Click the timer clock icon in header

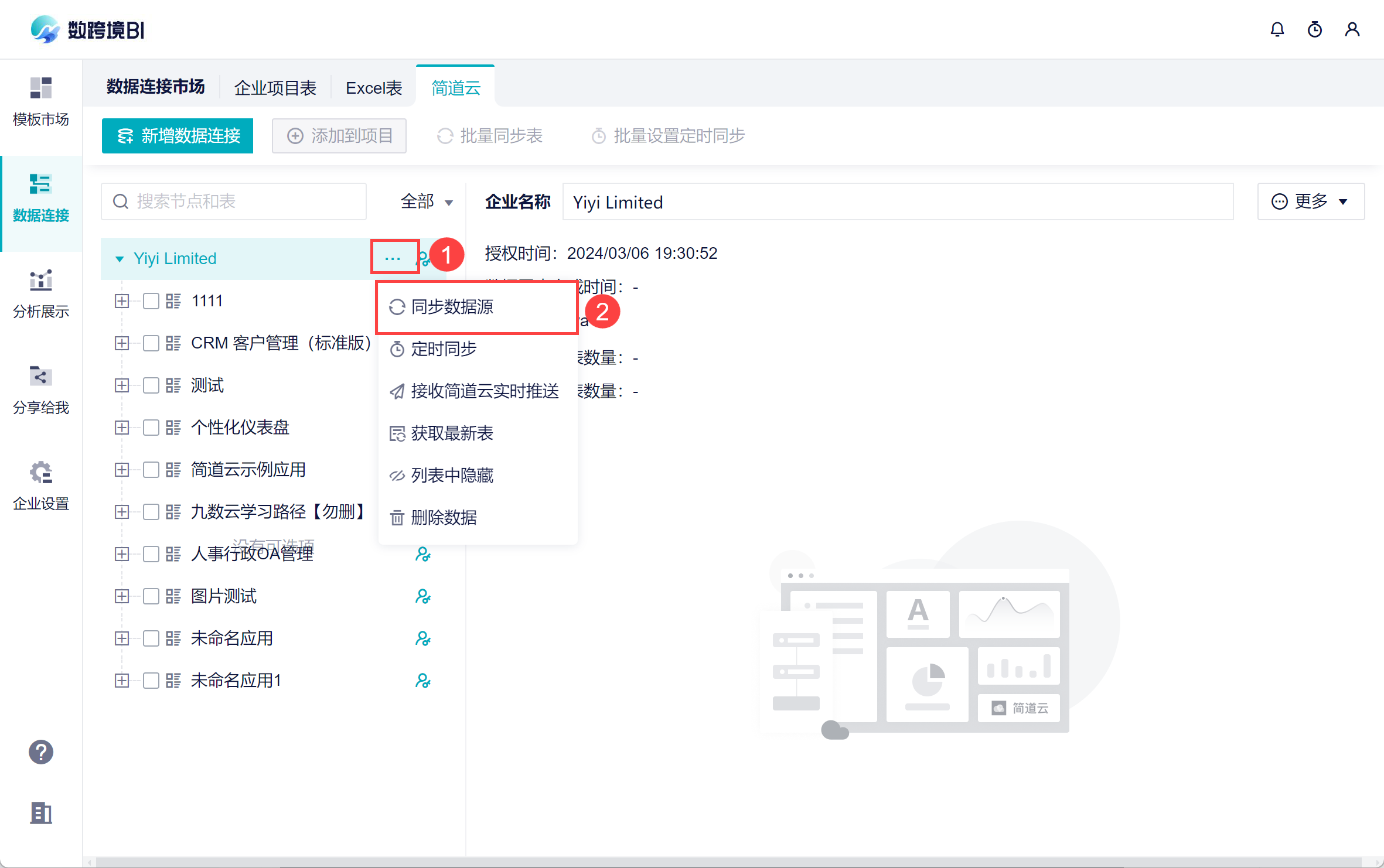point(1314,29)
